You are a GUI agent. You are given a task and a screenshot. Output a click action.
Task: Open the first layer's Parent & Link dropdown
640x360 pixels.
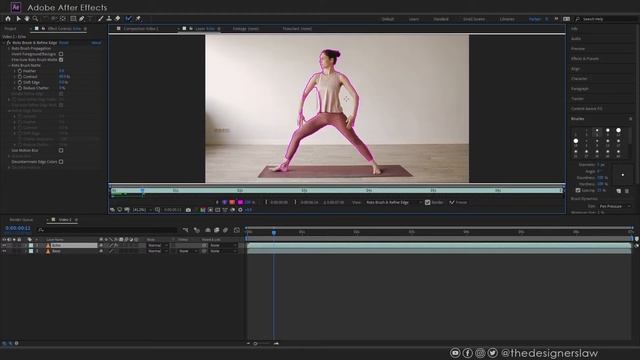coord(222,245)
